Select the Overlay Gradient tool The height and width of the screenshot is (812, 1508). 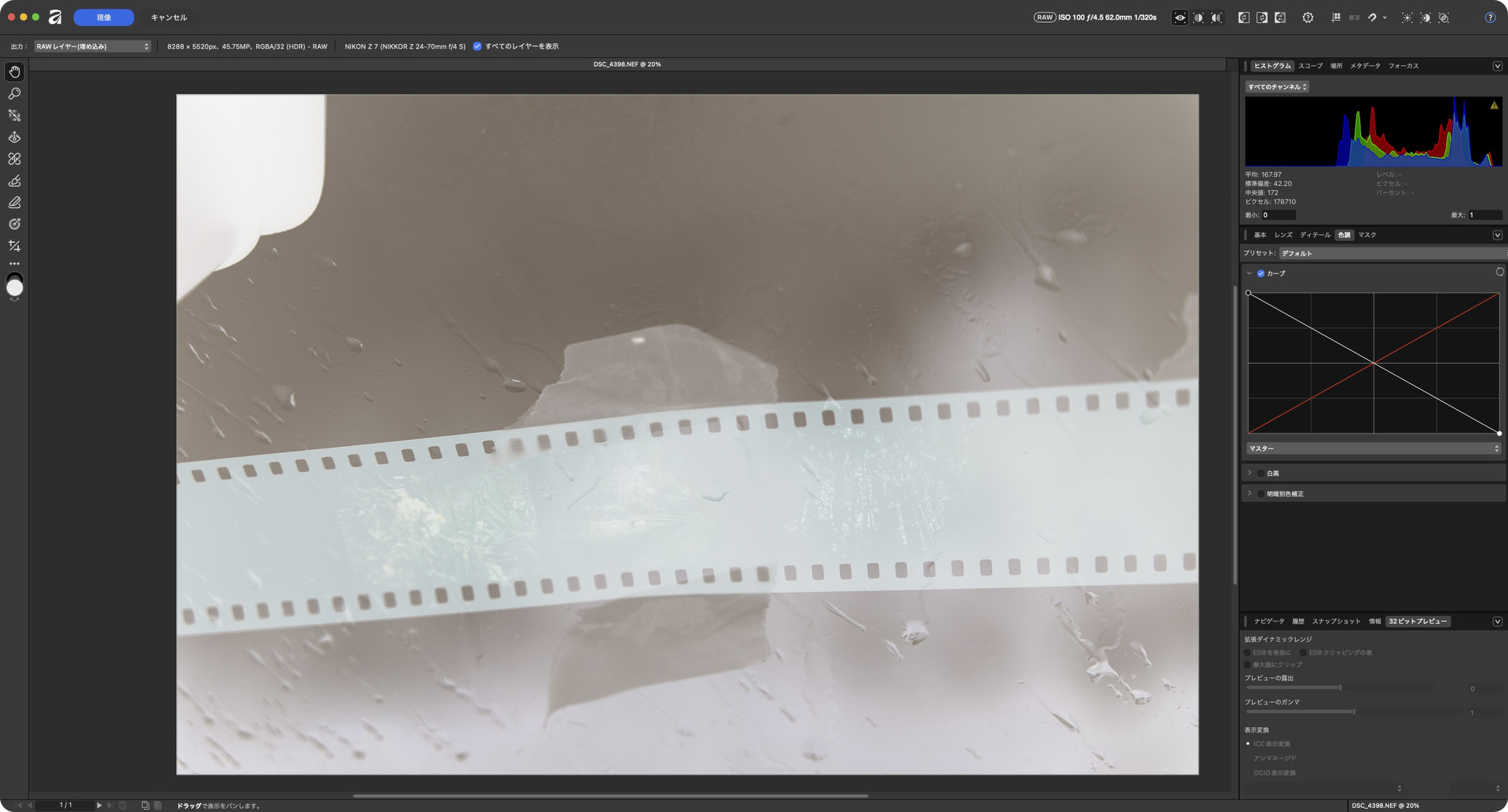[14, 224]
